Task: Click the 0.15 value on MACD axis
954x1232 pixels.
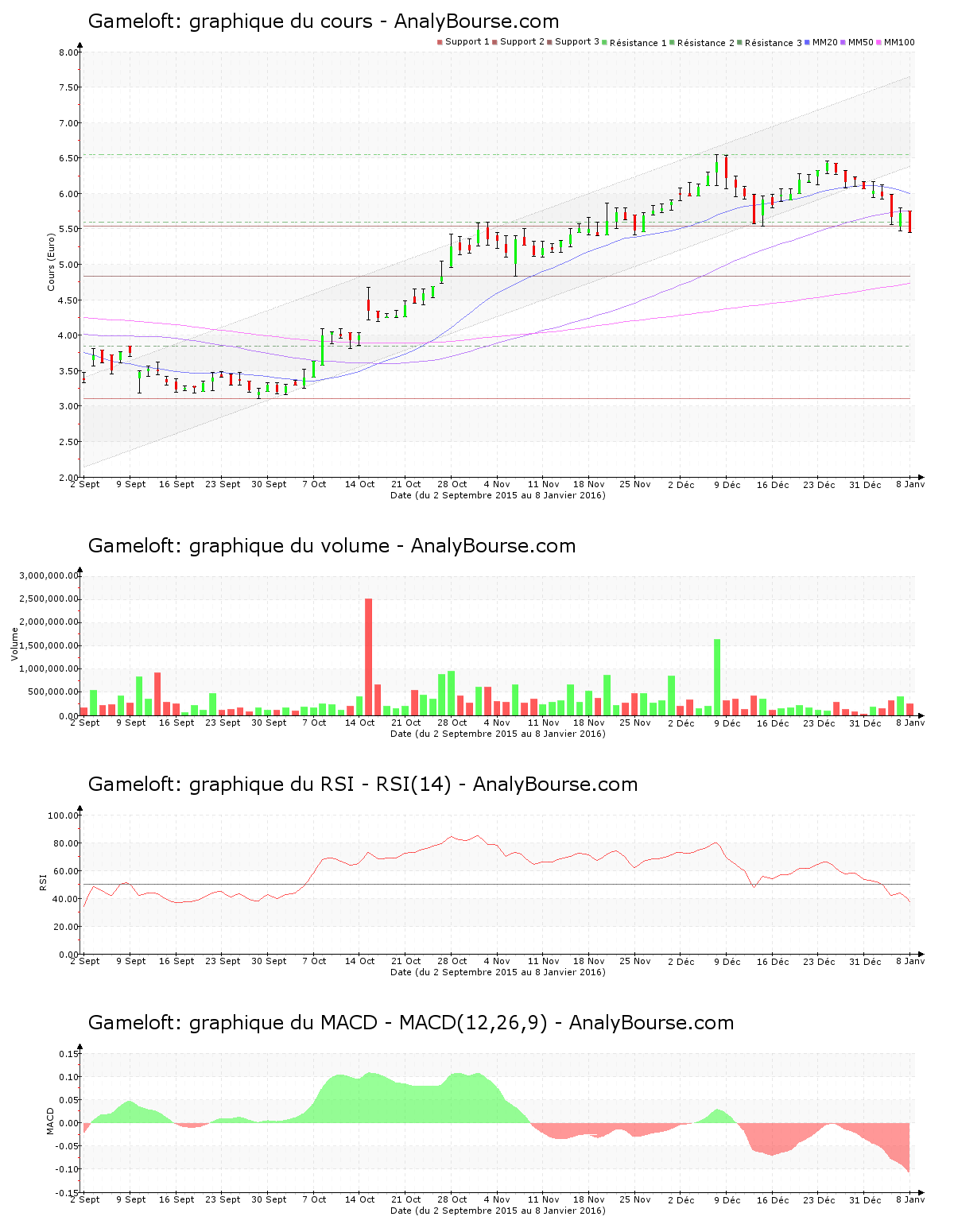Action: [70, 1054]
